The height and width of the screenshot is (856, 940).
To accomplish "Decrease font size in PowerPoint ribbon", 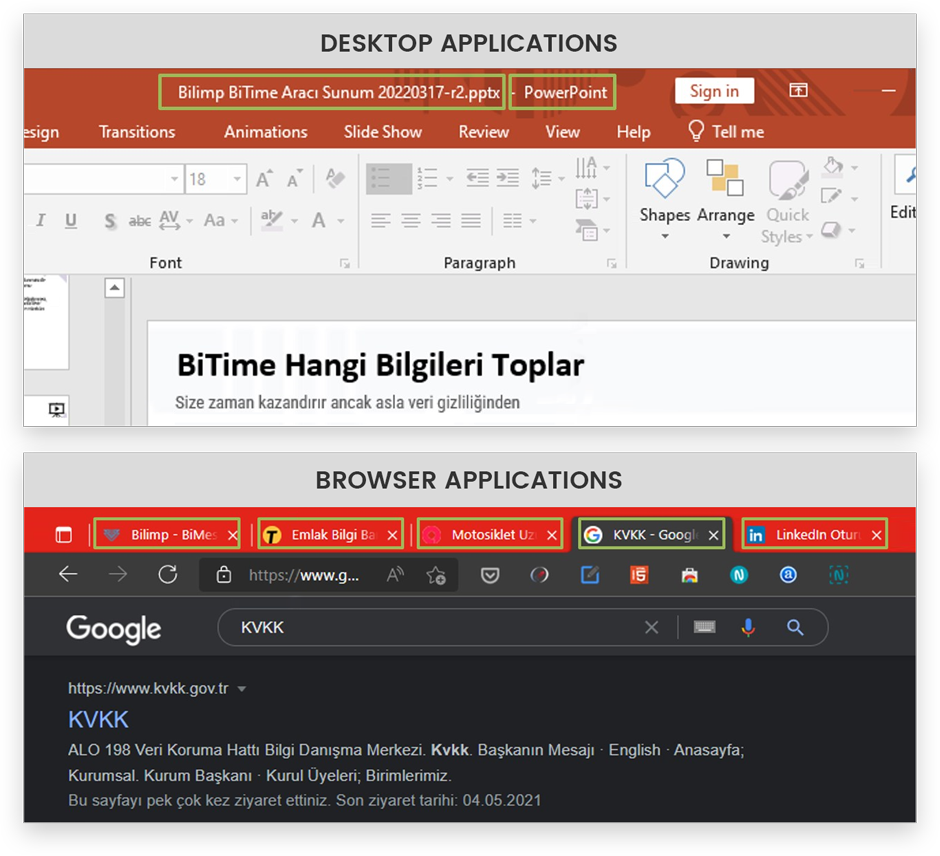I will pos(294,178).
